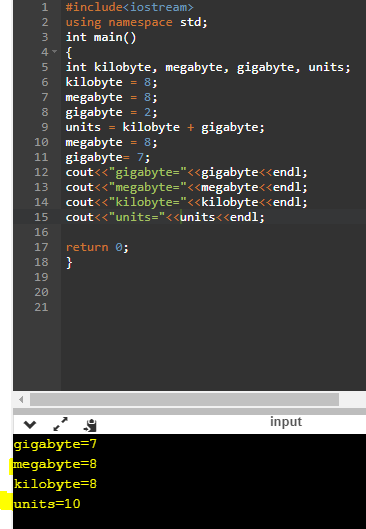Click cout kilobyte statement on line 14
This screenshot has width=366, height=529.
pos(187,202)
